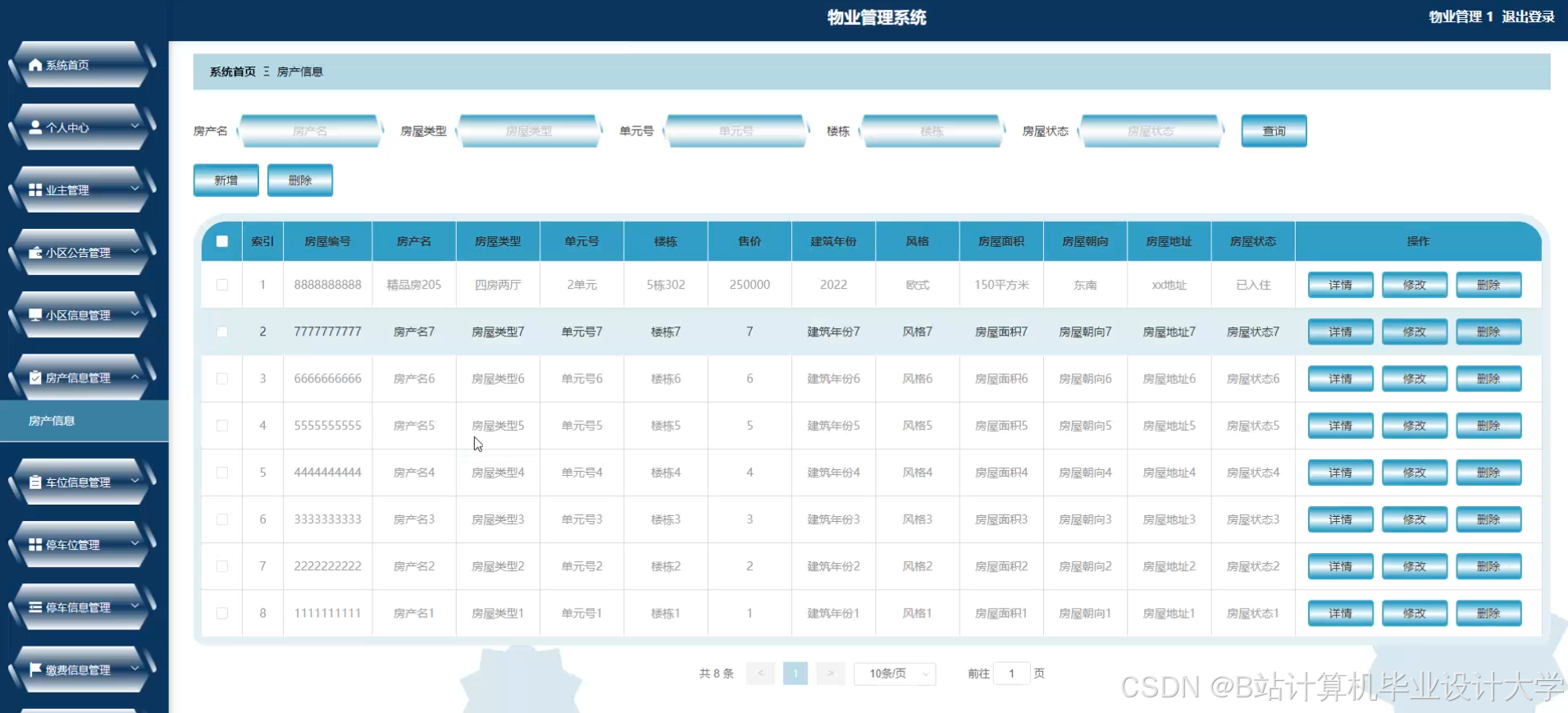Click the 250000 price cell
The image size is (1568, 713).
[750, 285]
